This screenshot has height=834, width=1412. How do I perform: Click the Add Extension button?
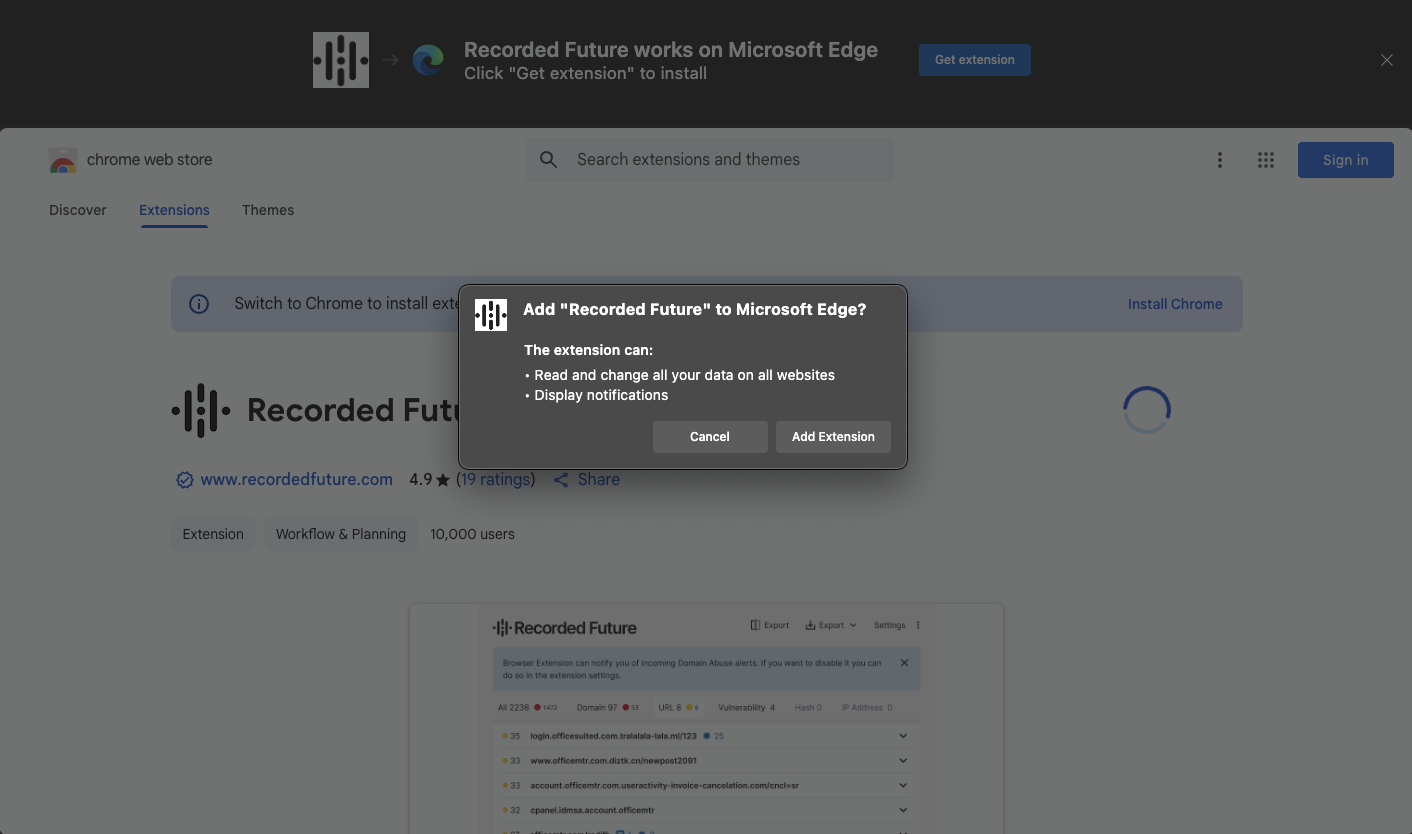(833, 437)
